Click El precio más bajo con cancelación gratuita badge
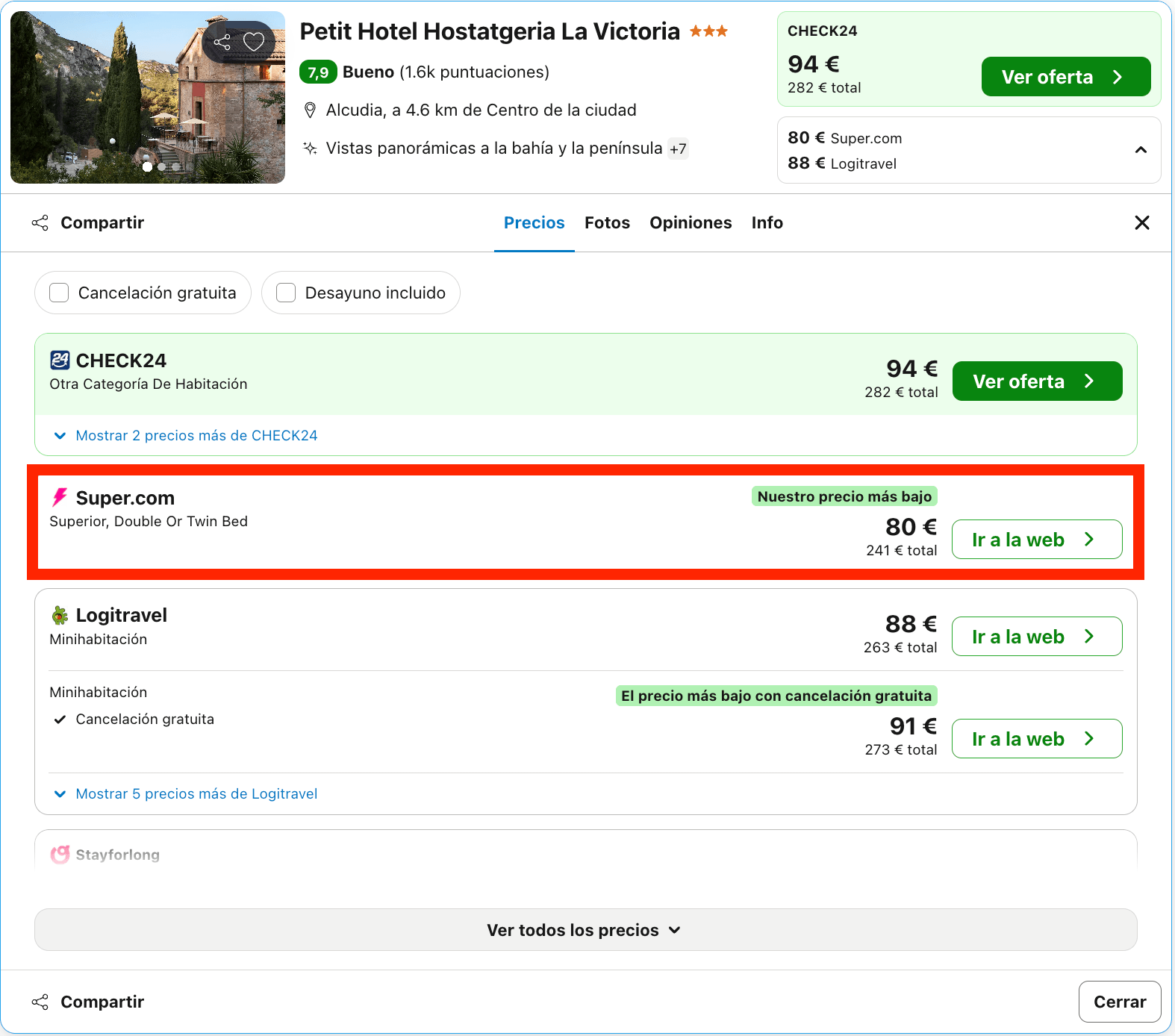Screen dimensions: 1175x1036 tap(776, 696)
